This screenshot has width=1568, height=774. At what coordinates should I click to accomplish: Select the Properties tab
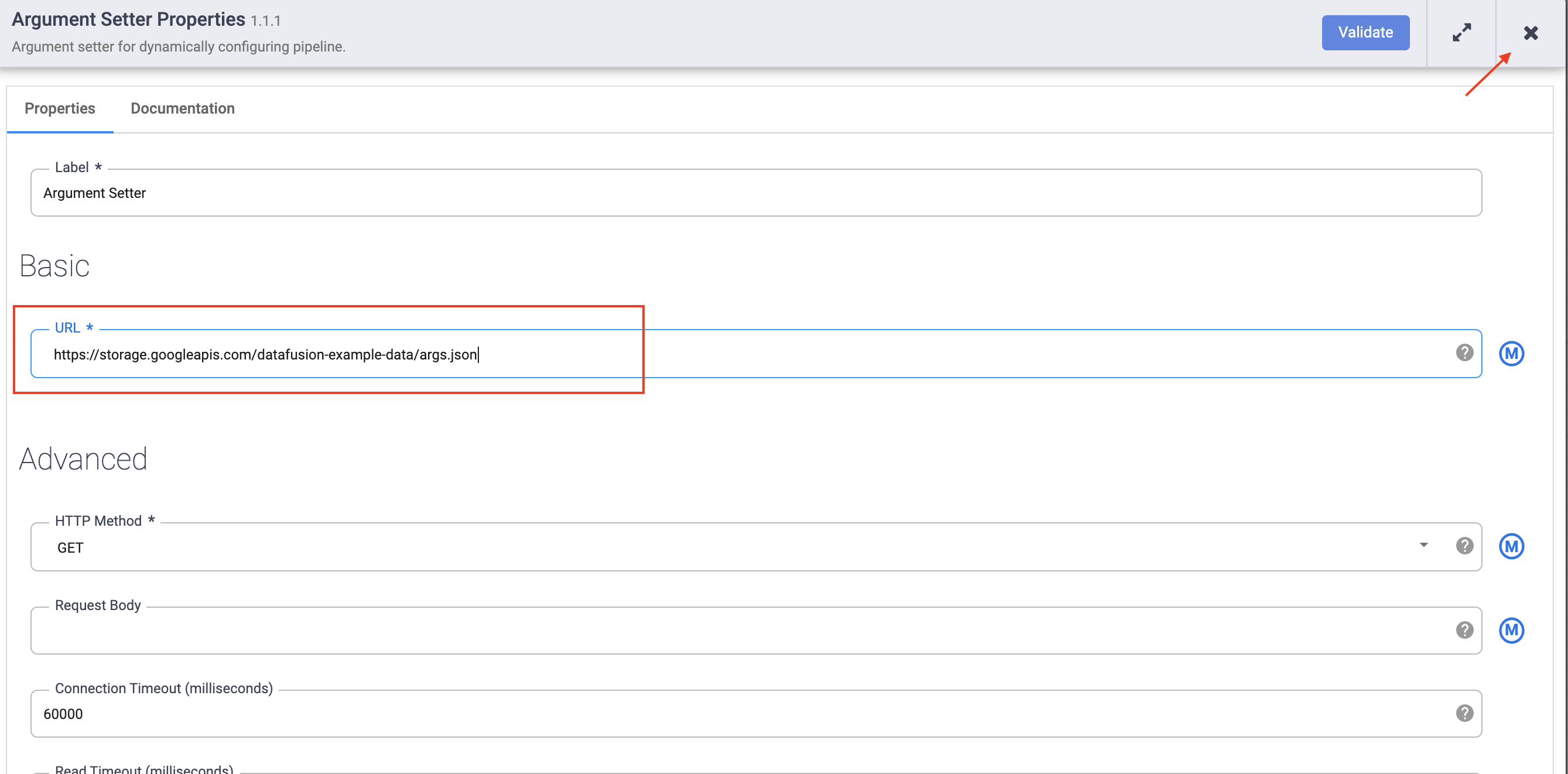60,108
